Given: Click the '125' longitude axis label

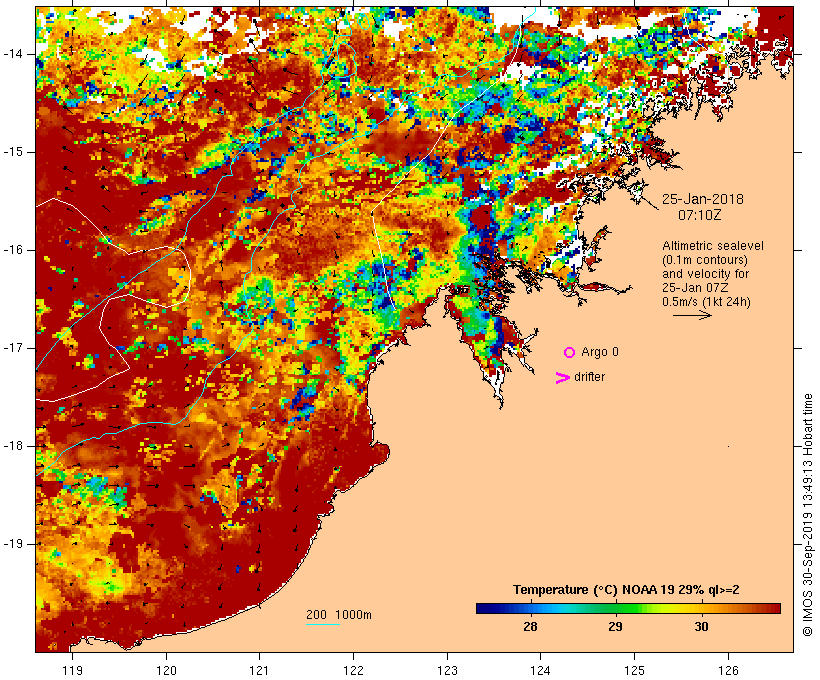Looking at the screenshot, I should 634,670.
